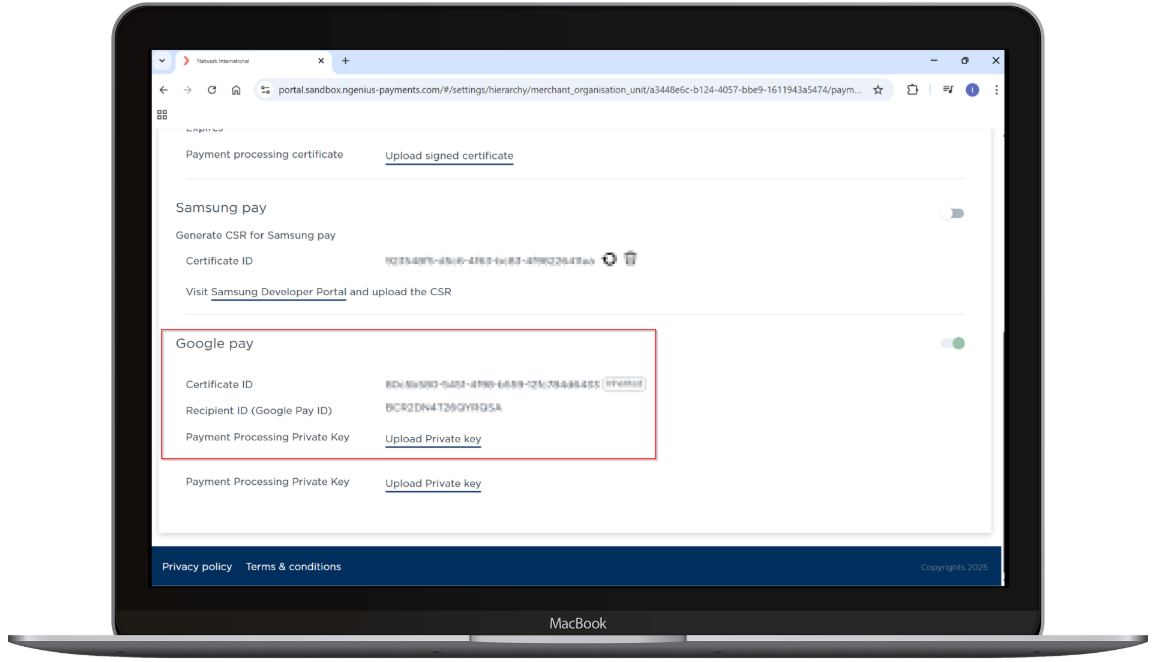Open site information icon in address bar
The height and width of the screenshot is (662, 1154).
pos(266,90)
